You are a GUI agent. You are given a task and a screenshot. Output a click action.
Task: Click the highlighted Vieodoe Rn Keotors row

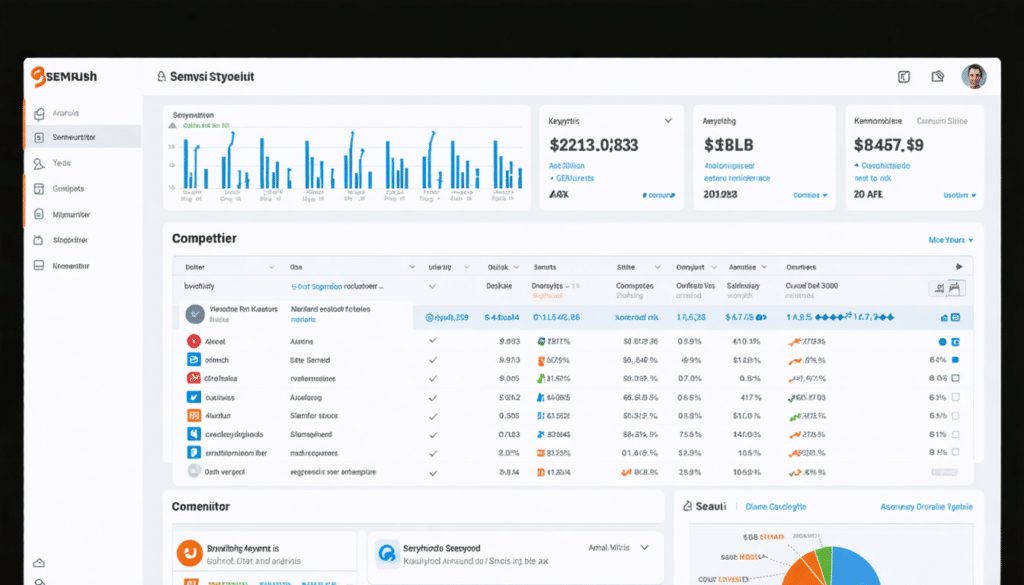(x=575, y=316)
